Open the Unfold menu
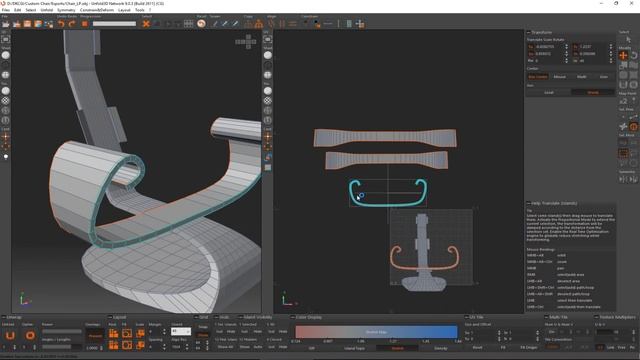Image resolution: width=640 pixels, height=360 pixels. (47, 10)
